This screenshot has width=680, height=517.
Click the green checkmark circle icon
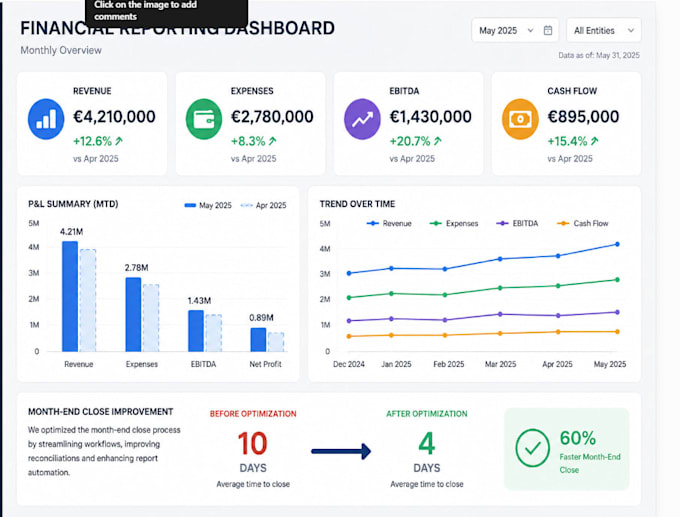[533, 448]
